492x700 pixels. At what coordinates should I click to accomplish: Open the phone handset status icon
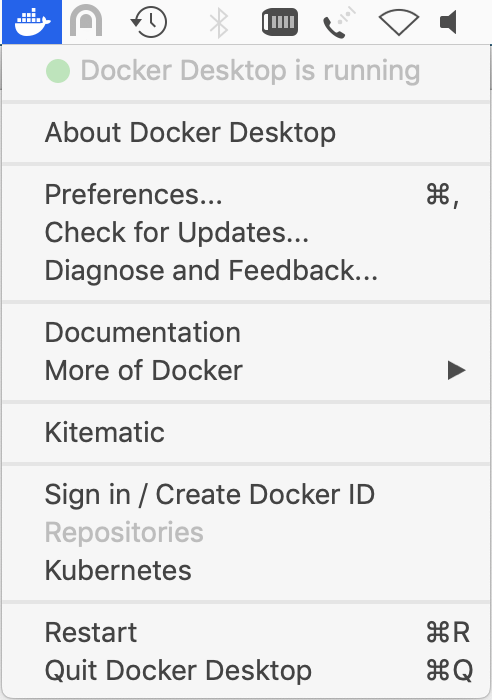pyautogui.click(x=339, y=22)
